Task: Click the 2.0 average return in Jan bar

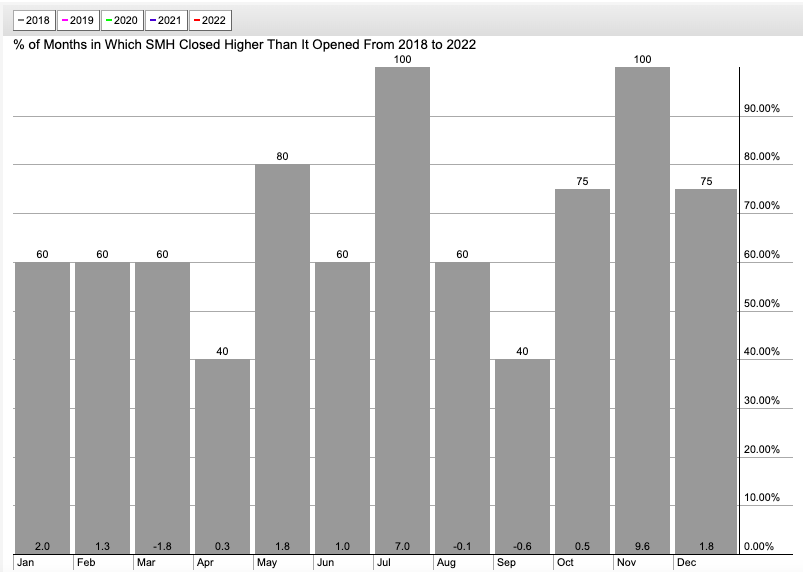Action: point(42,546)
